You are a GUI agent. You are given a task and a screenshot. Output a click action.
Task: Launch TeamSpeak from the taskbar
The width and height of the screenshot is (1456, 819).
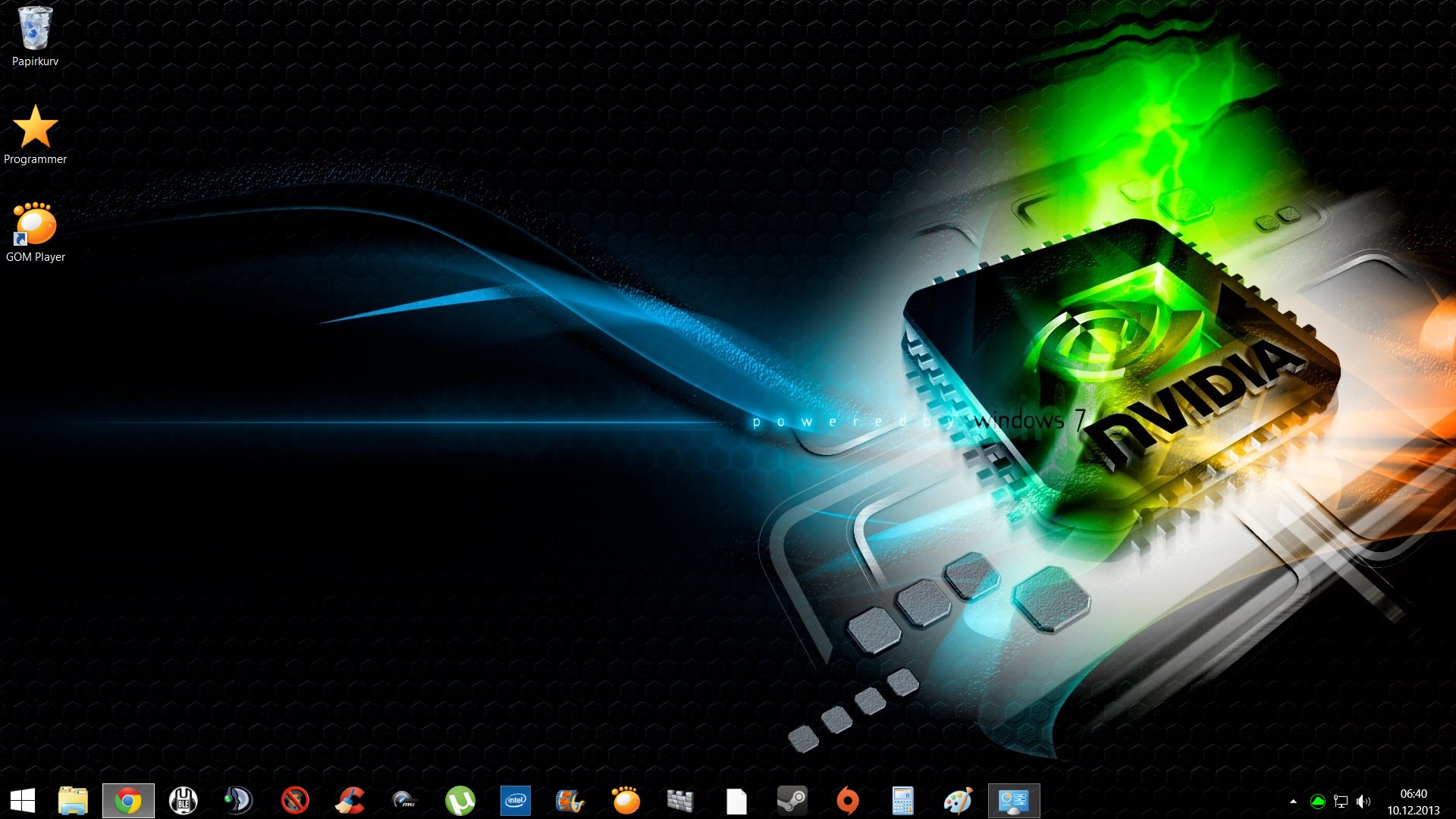[239, 801]
